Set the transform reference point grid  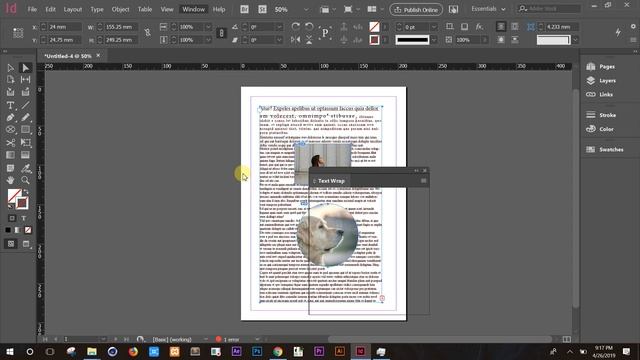tap(18, 33)
